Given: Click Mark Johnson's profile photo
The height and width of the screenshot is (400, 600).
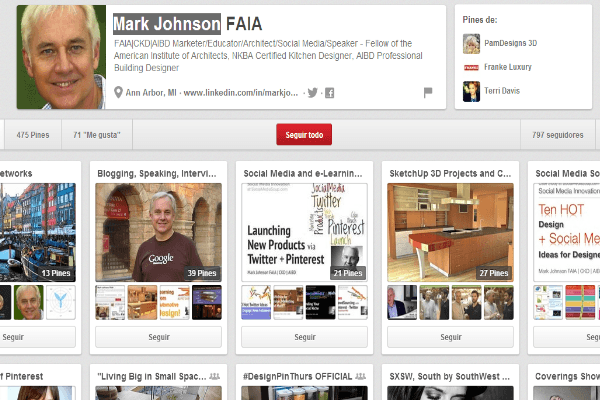Looking at the screenshot, I should (61, 57).
